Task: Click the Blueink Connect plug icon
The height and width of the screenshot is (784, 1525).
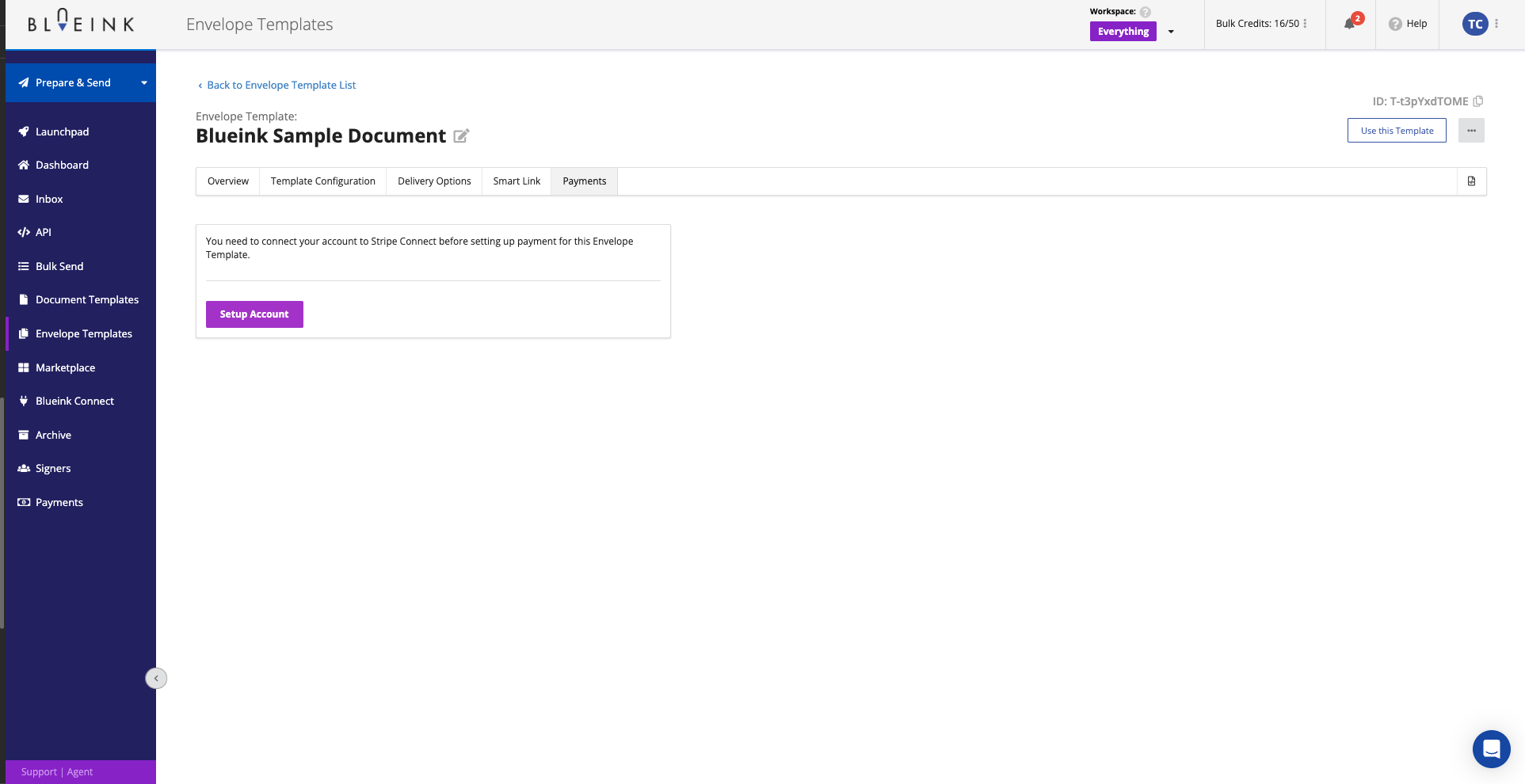Action: [24, 401]
